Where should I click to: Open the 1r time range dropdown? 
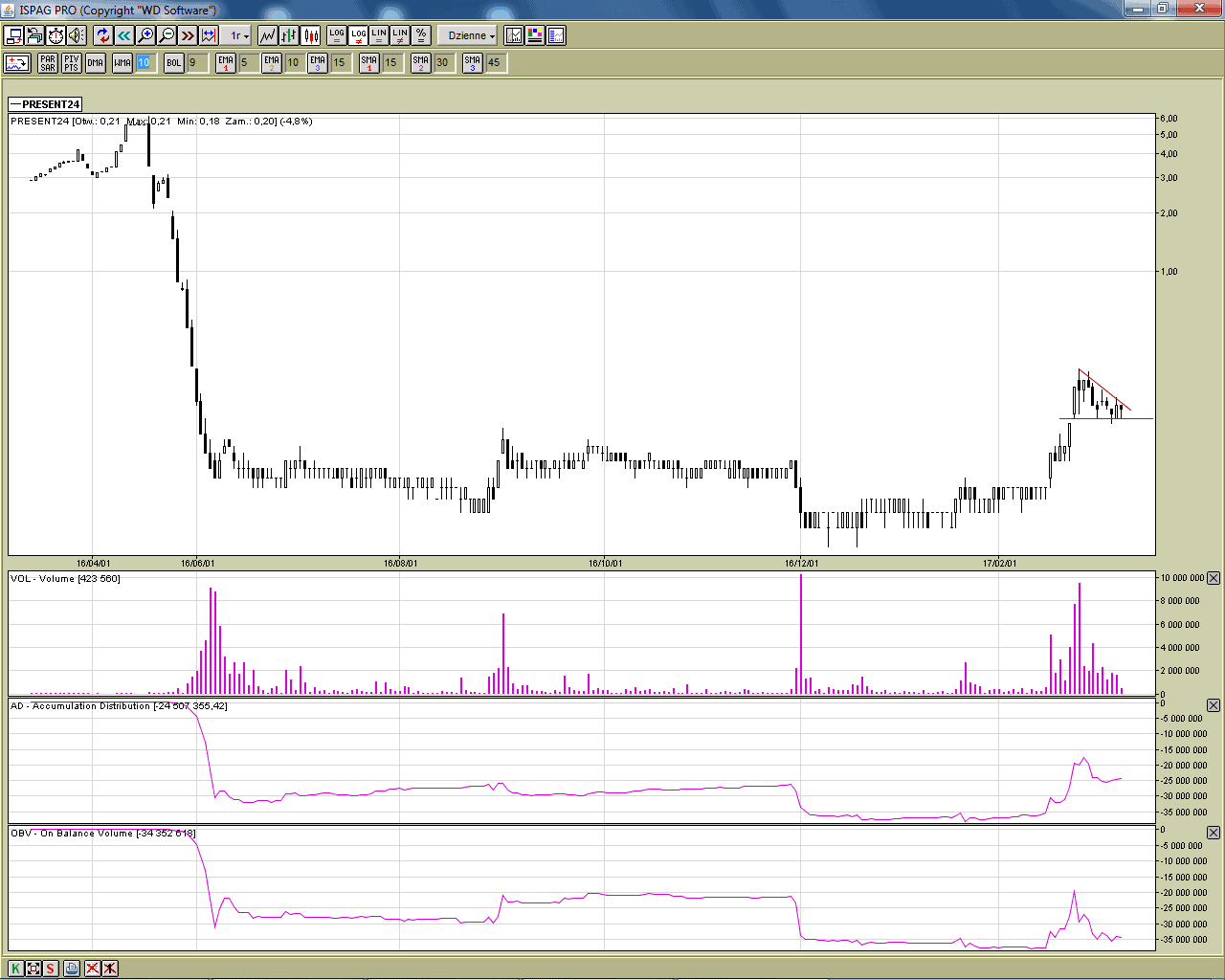coord(238,35)
